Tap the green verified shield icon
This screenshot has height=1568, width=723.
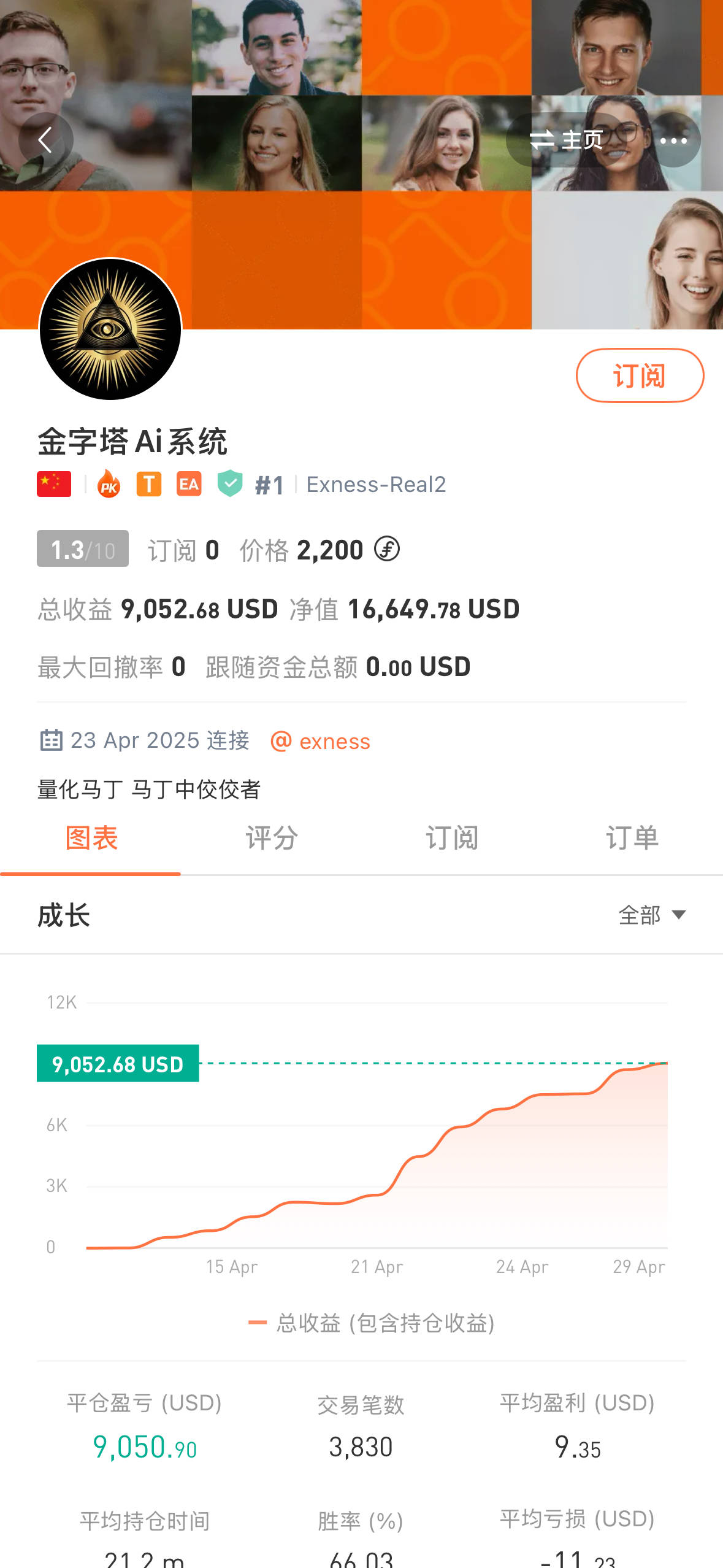tap(230, 483)
